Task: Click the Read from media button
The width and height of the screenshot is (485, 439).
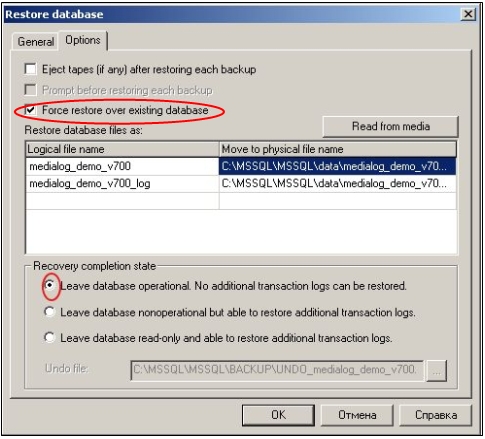Action: (390, 126)
